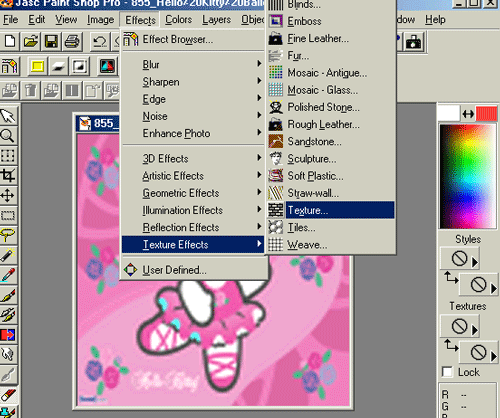Image resolution: width=500 pixels, height=418 pixels.
Task: Click the foreground Textures null box
Action: pos(459,326)
